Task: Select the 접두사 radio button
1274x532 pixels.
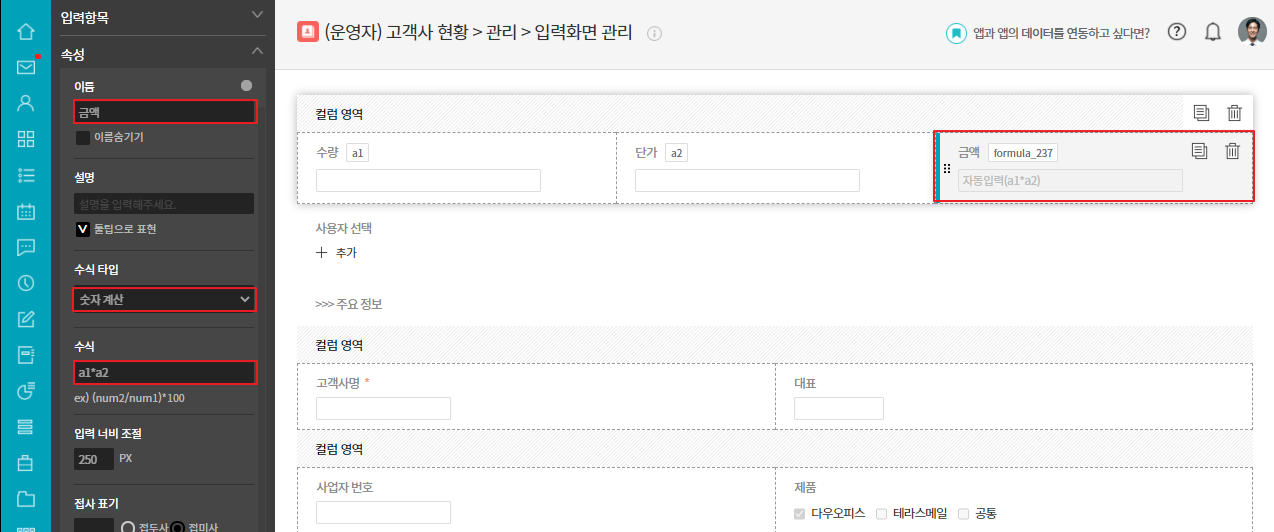Action: [128, 527]
